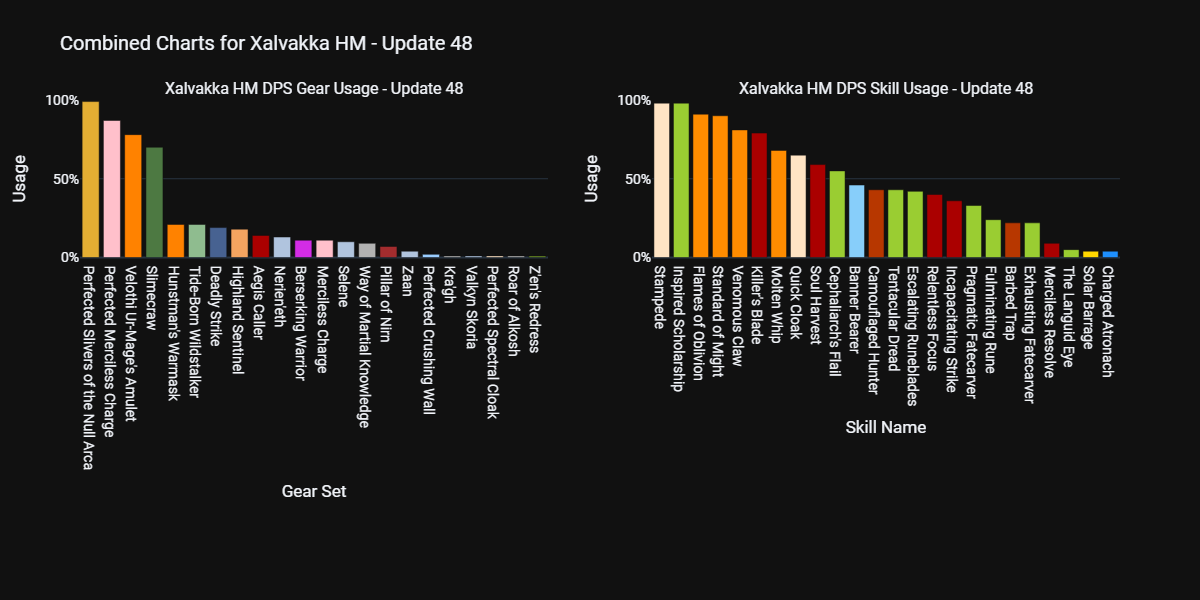Click the Velothi Ur-Mage's Amulet orange bar

point(133,196)
